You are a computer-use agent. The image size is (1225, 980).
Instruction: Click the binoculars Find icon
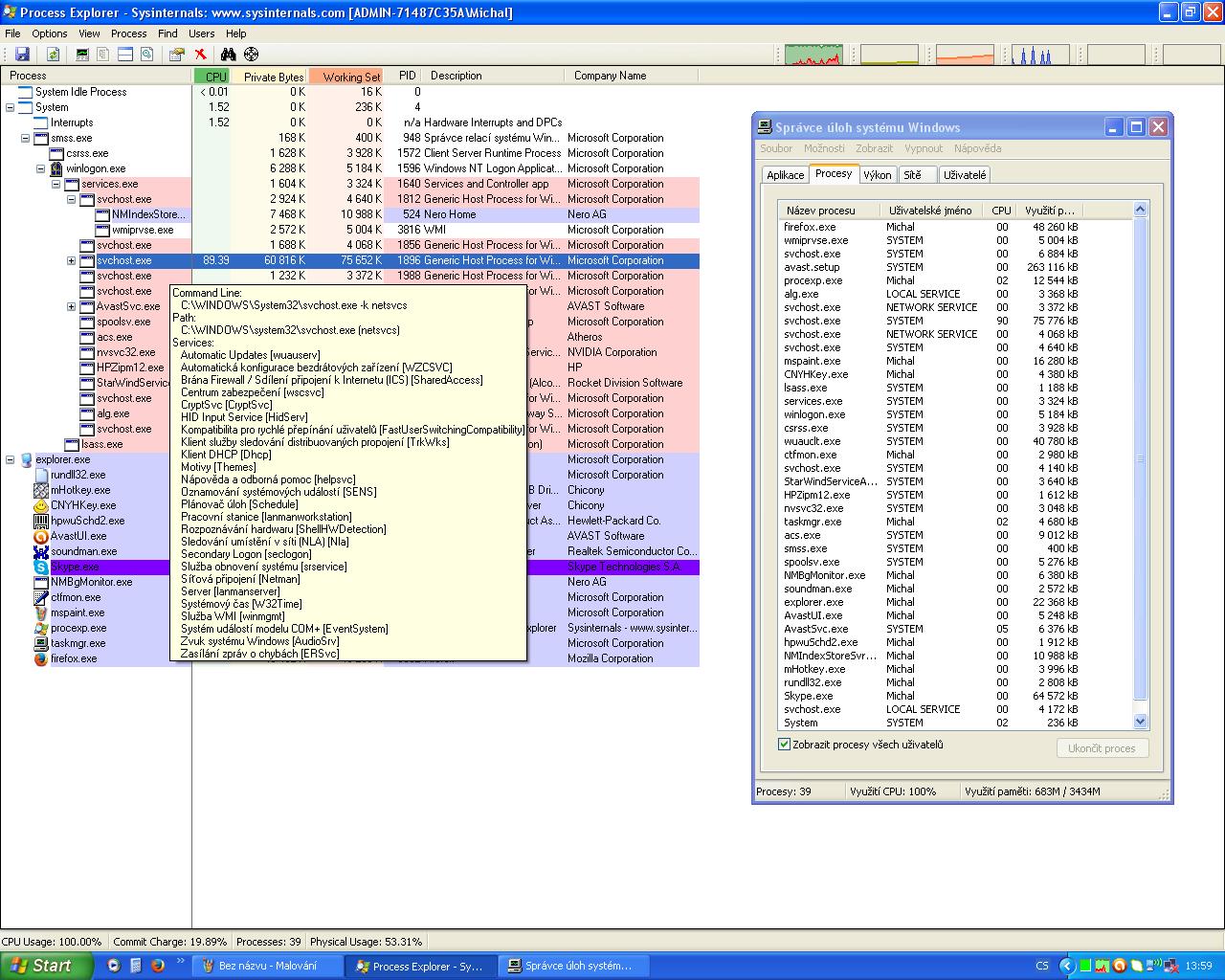[x=229, y=55]
